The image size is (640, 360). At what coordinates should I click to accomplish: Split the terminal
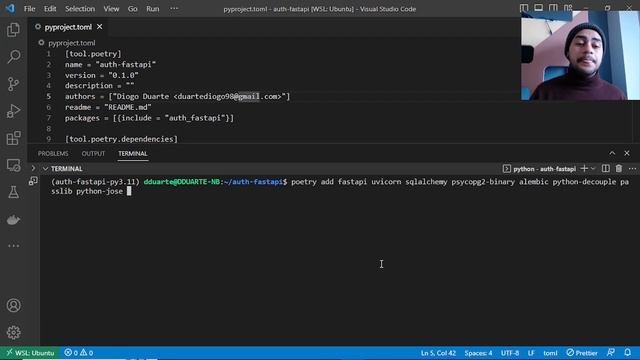[606, 169]
